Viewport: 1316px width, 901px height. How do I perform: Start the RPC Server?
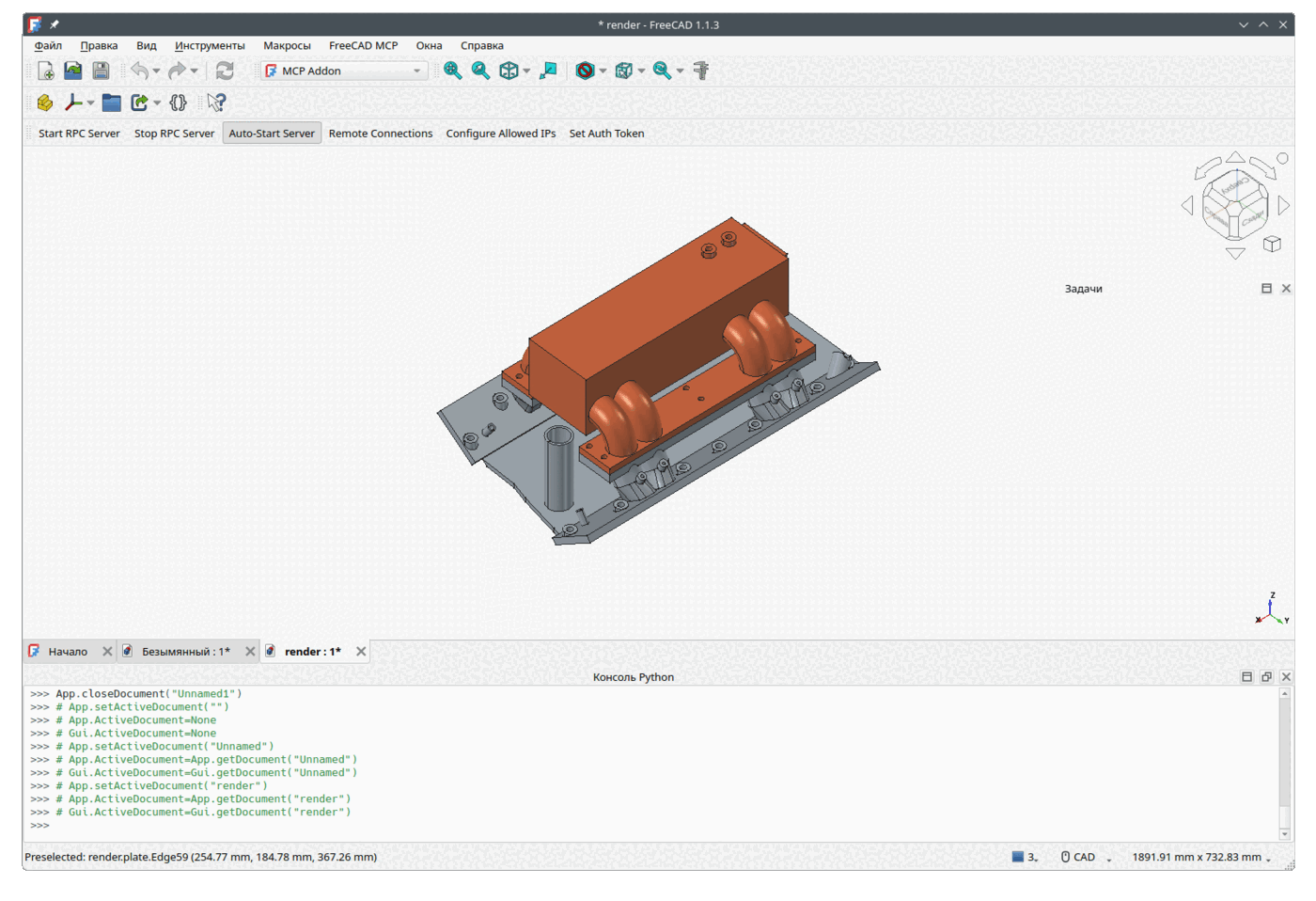tap(79, 134)
